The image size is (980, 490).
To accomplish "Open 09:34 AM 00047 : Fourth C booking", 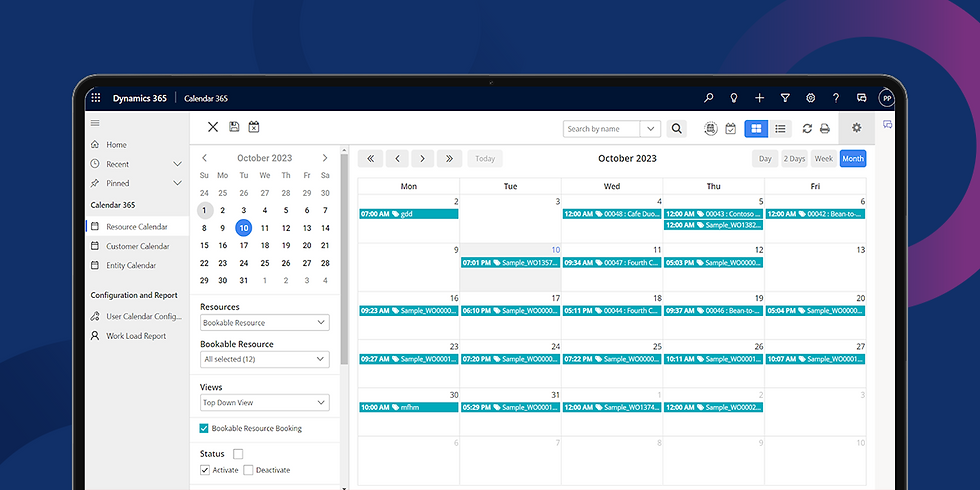I will tap(612, 263).
